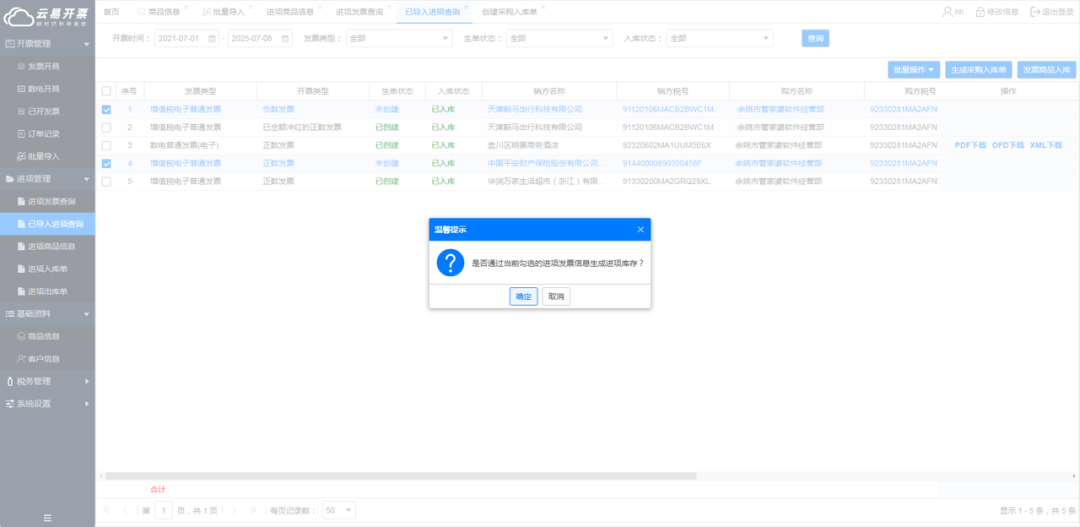Click the 修改信息 lock icon
1080x527 pixels.
point(978,12)
